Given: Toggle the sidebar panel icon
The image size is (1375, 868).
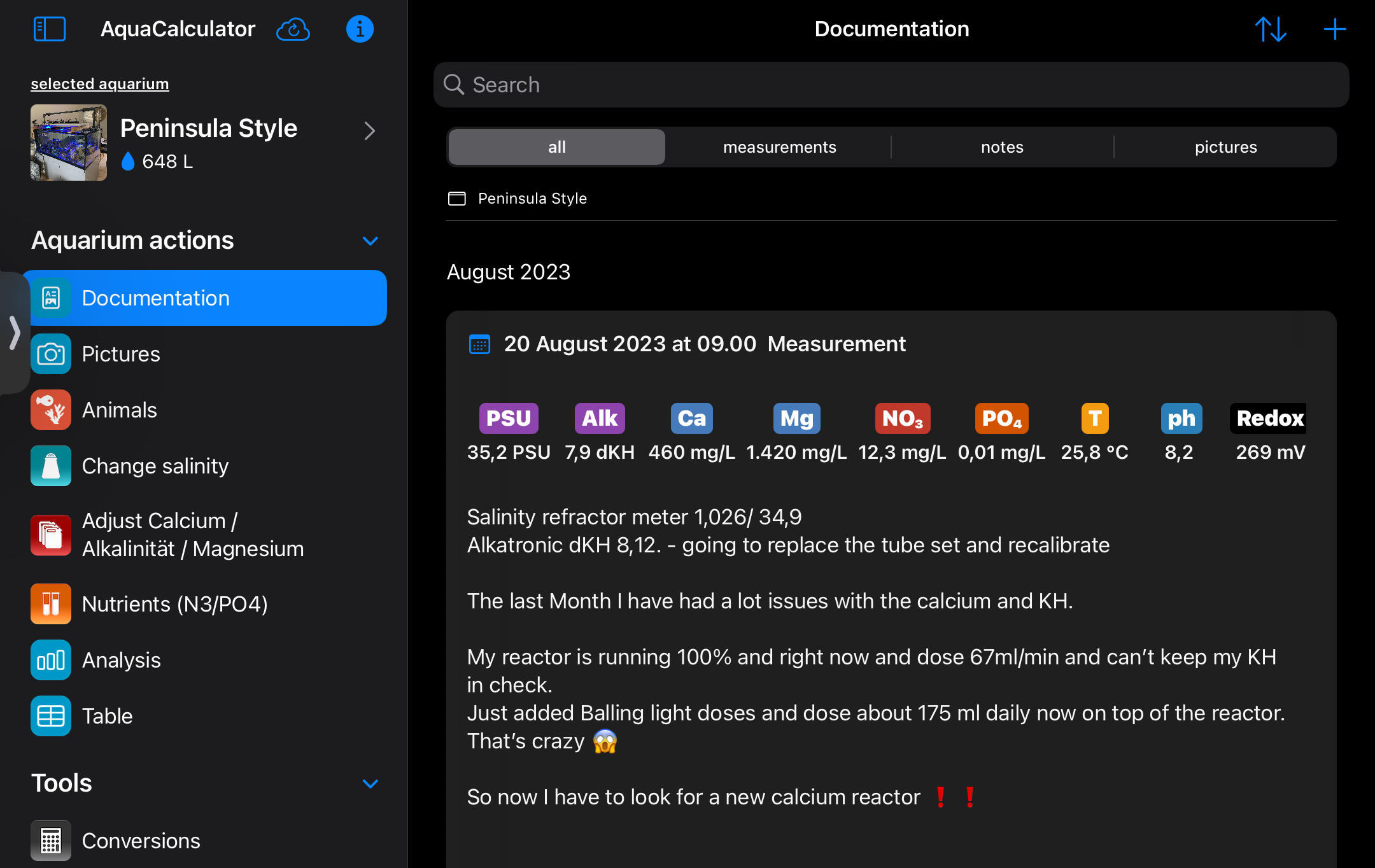Looking at the screenshot, I should [x=50, y=29].
